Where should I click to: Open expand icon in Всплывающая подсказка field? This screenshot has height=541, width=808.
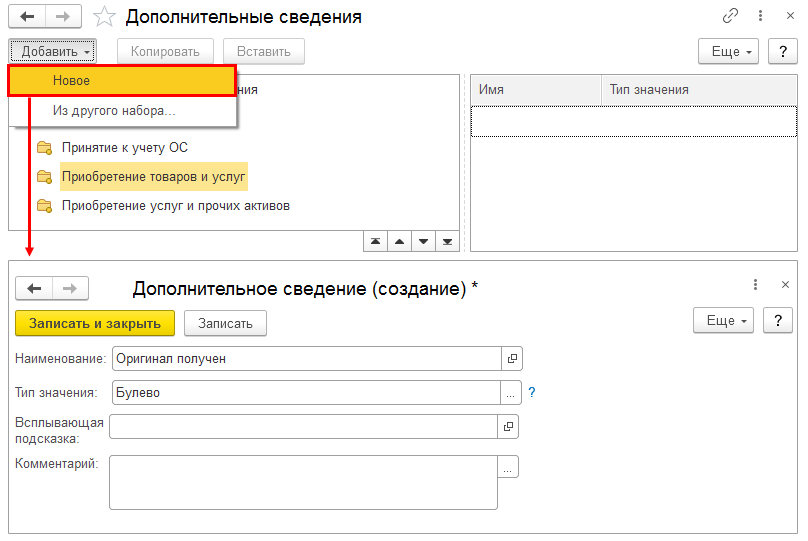508,427
